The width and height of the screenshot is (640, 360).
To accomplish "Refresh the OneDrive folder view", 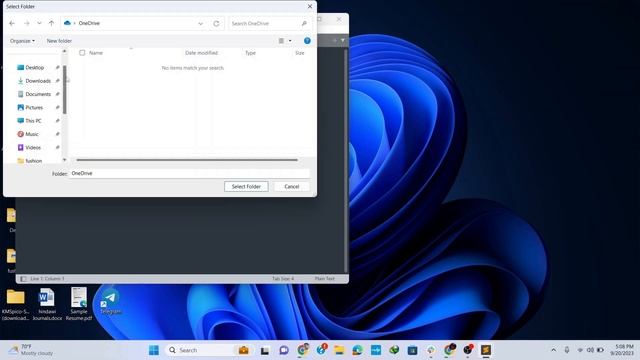I will [x=216, y=24].
